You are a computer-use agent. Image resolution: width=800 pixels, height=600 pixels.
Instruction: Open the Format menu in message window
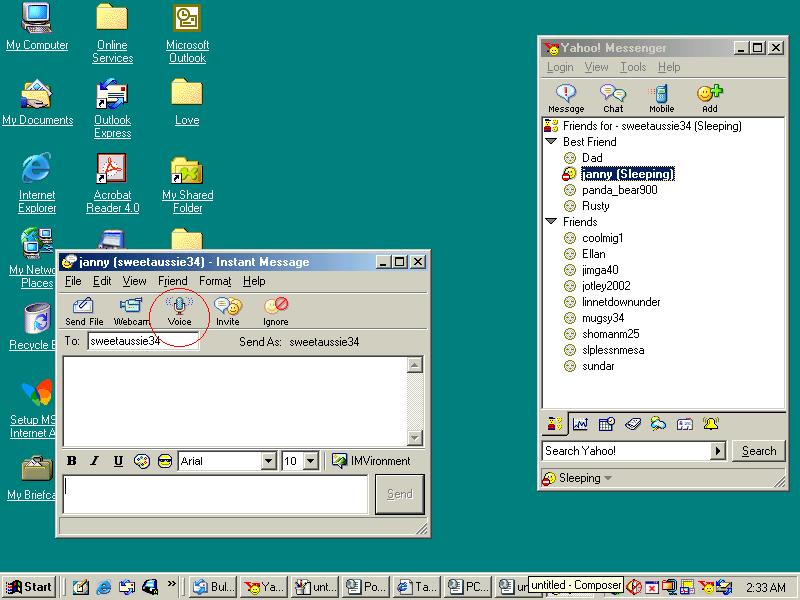[215, 282]
